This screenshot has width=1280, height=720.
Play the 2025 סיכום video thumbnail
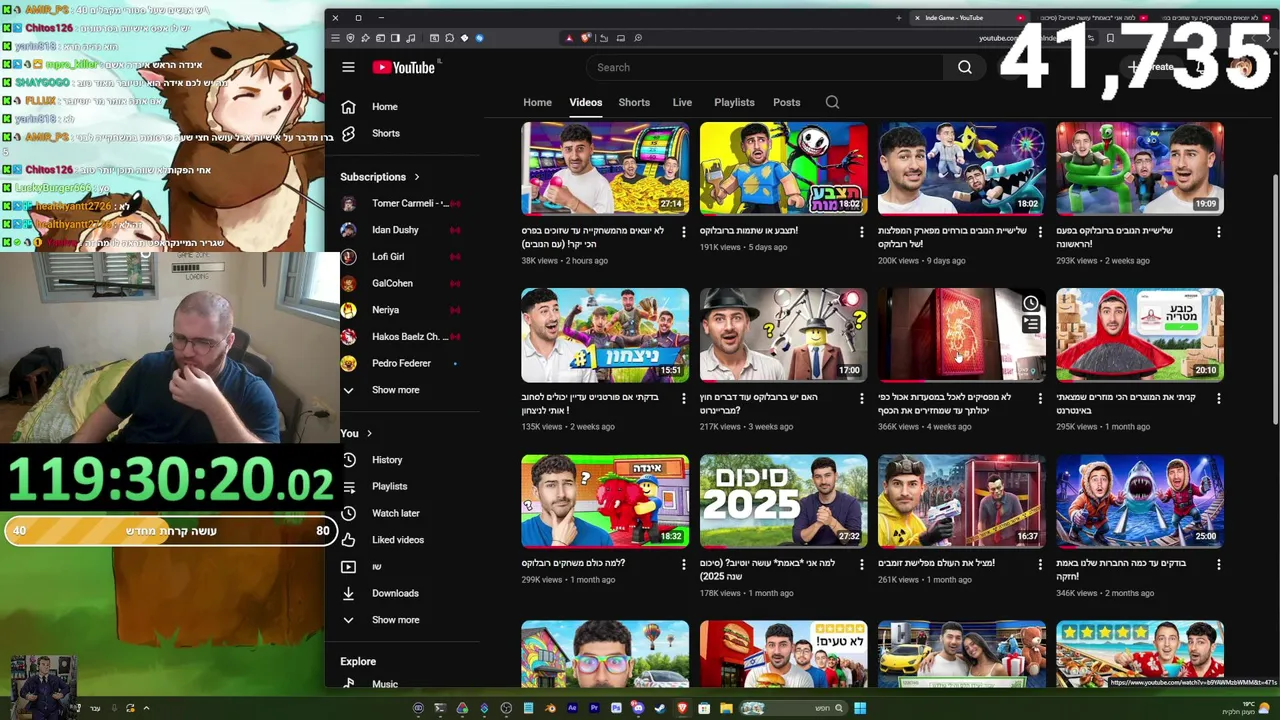pos(783,501)
